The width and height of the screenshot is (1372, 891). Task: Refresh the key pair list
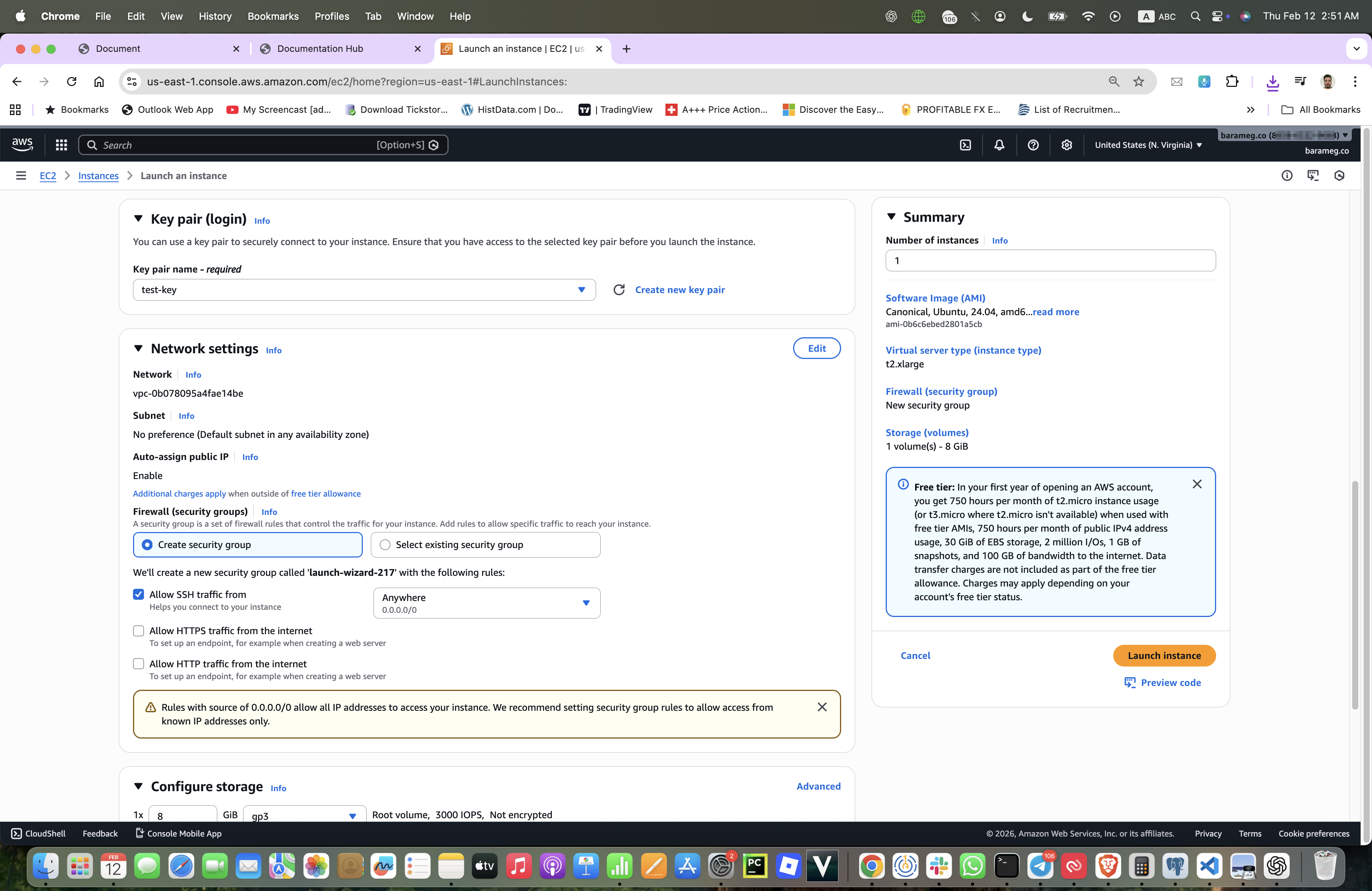coord(619,290)
